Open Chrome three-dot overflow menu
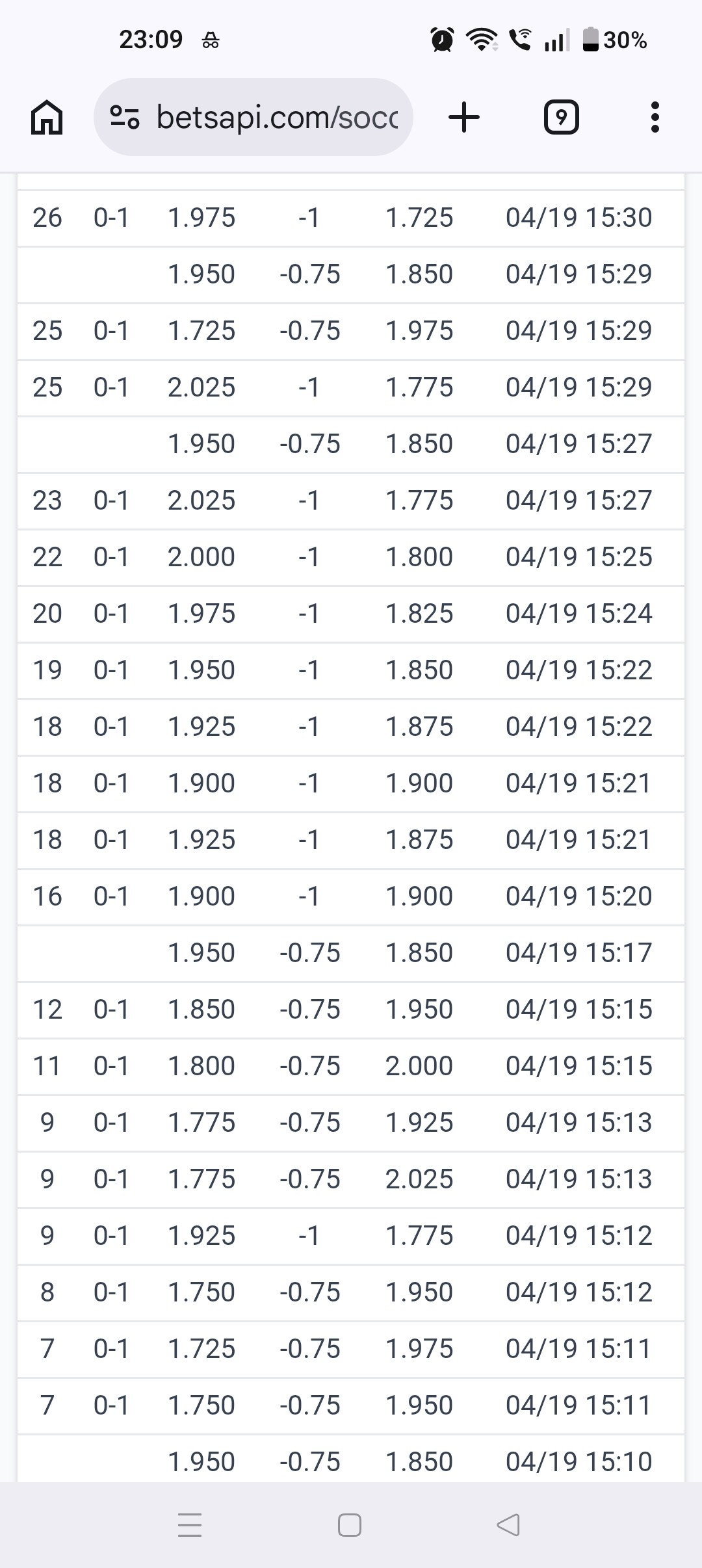The image size is (702, 1568). (x=655, y=118)
